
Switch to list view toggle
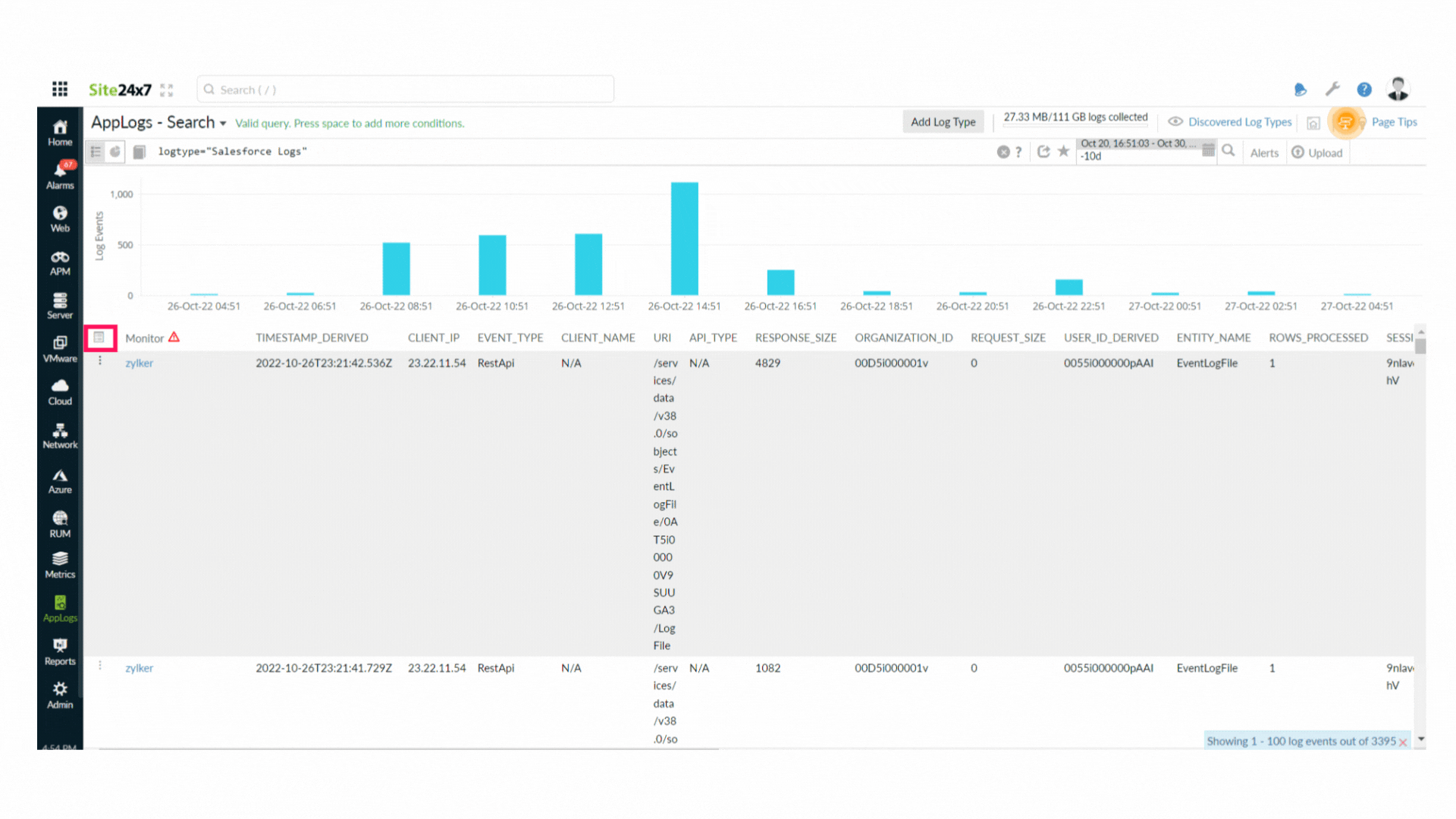click(x=96, y=152)
